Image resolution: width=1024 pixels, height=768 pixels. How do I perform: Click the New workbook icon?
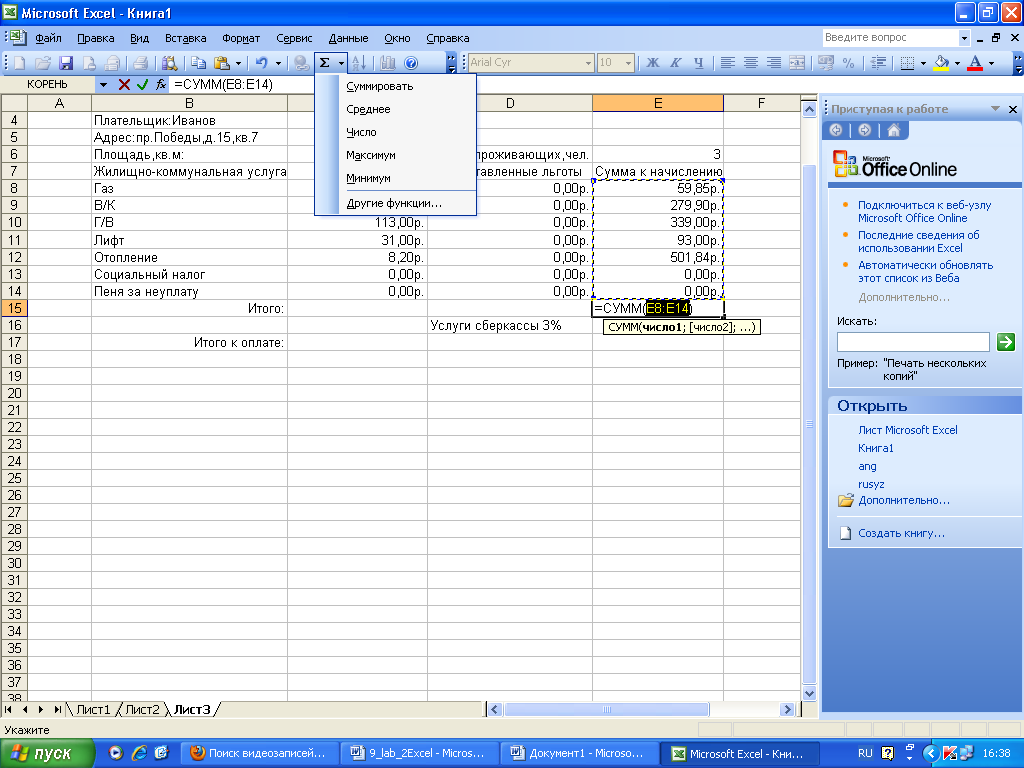click(x=20, y=63)
